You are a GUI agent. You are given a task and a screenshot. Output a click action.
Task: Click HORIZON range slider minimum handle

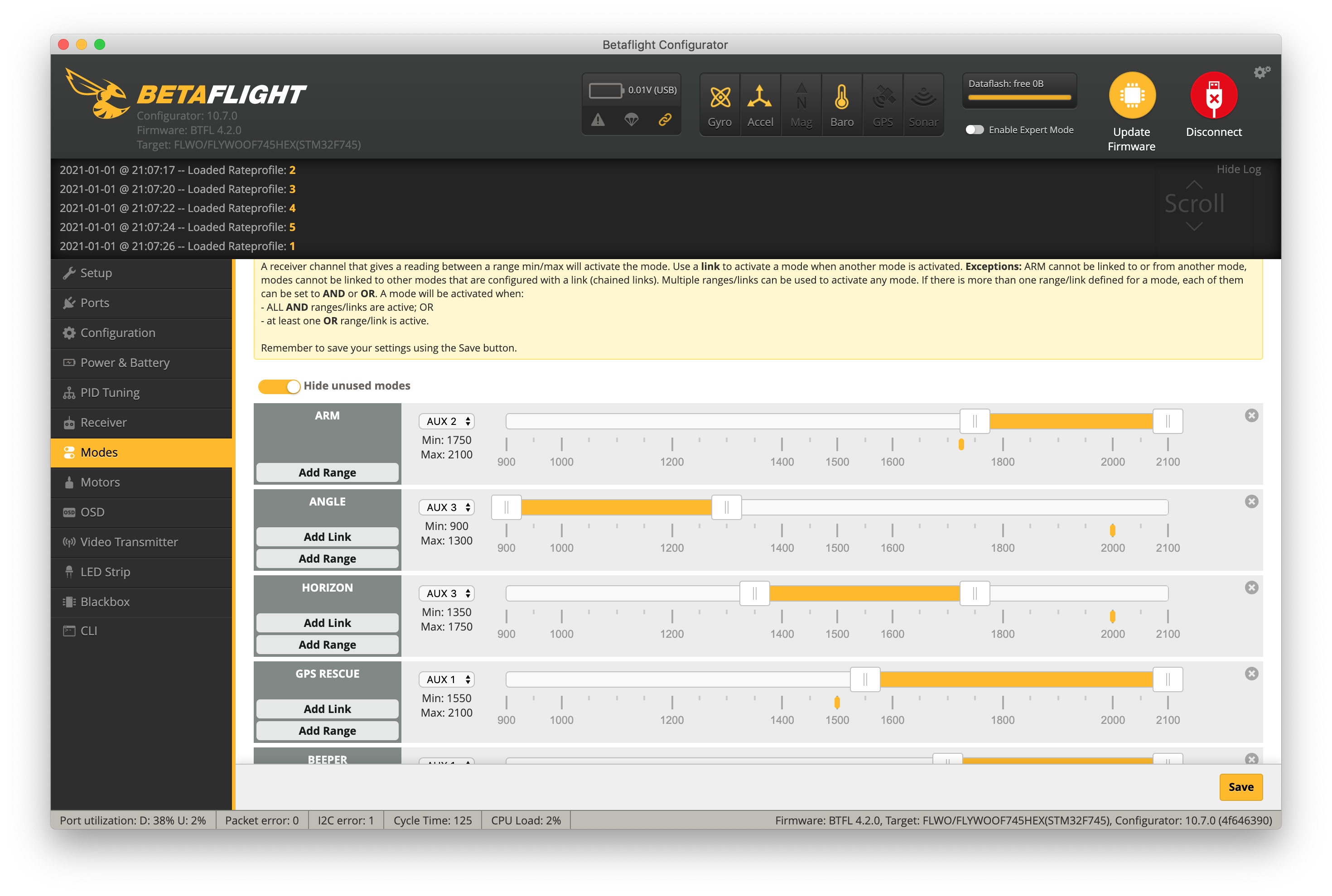(754, 594)
